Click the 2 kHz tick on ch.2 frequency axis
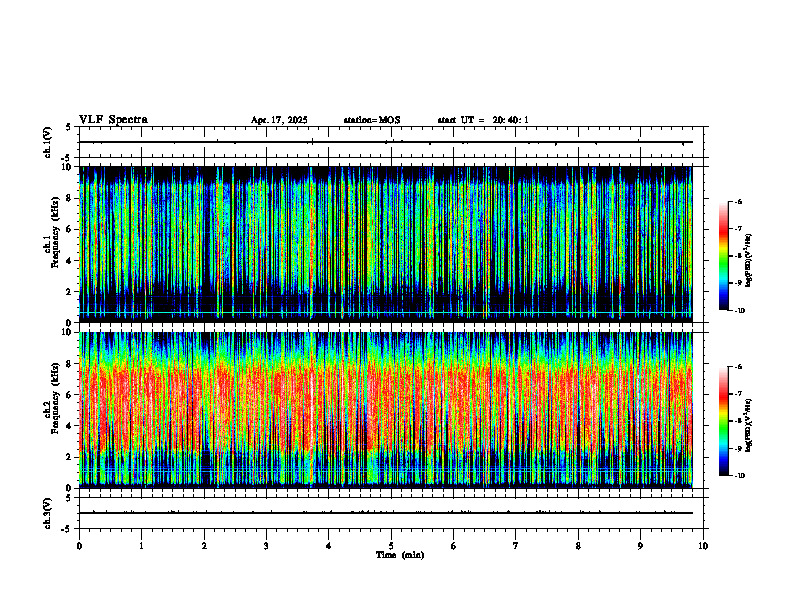 coord(70,457)
